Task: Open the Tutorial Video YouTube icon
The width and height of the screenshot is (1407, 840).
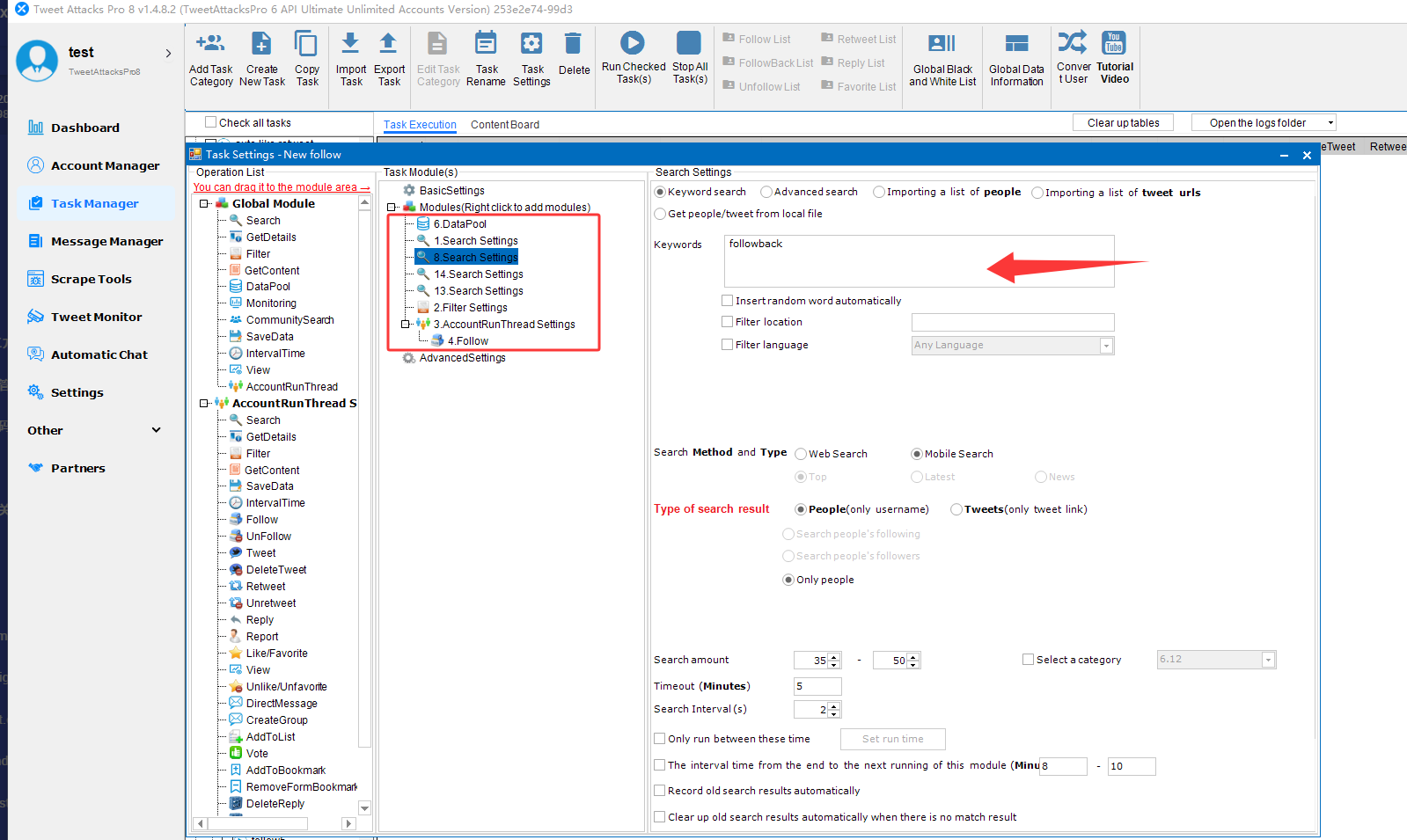Action: [1114, 42]
